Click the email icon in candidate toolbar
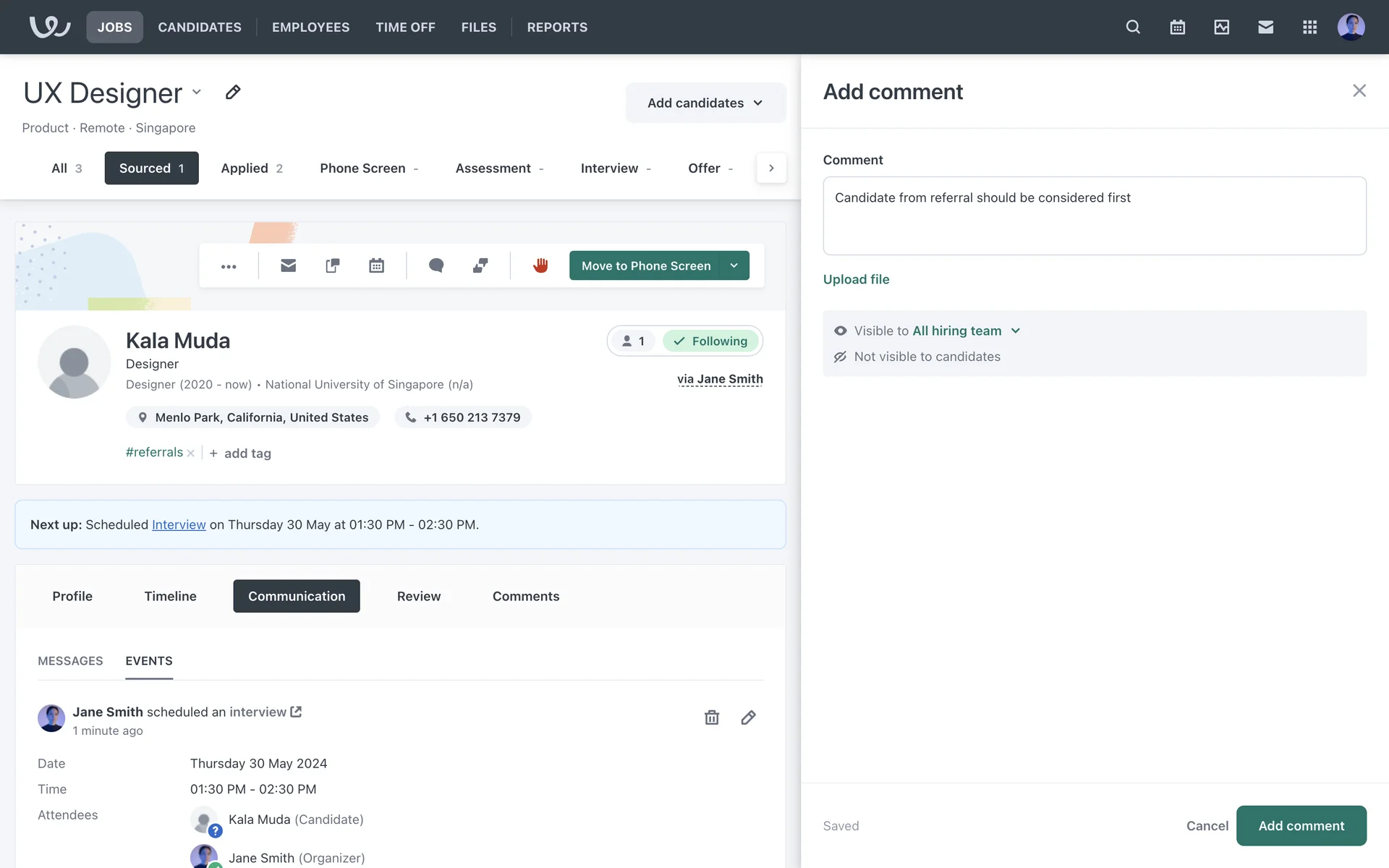The height and width of the screenshot is (868, 1389). click(288, 265)
